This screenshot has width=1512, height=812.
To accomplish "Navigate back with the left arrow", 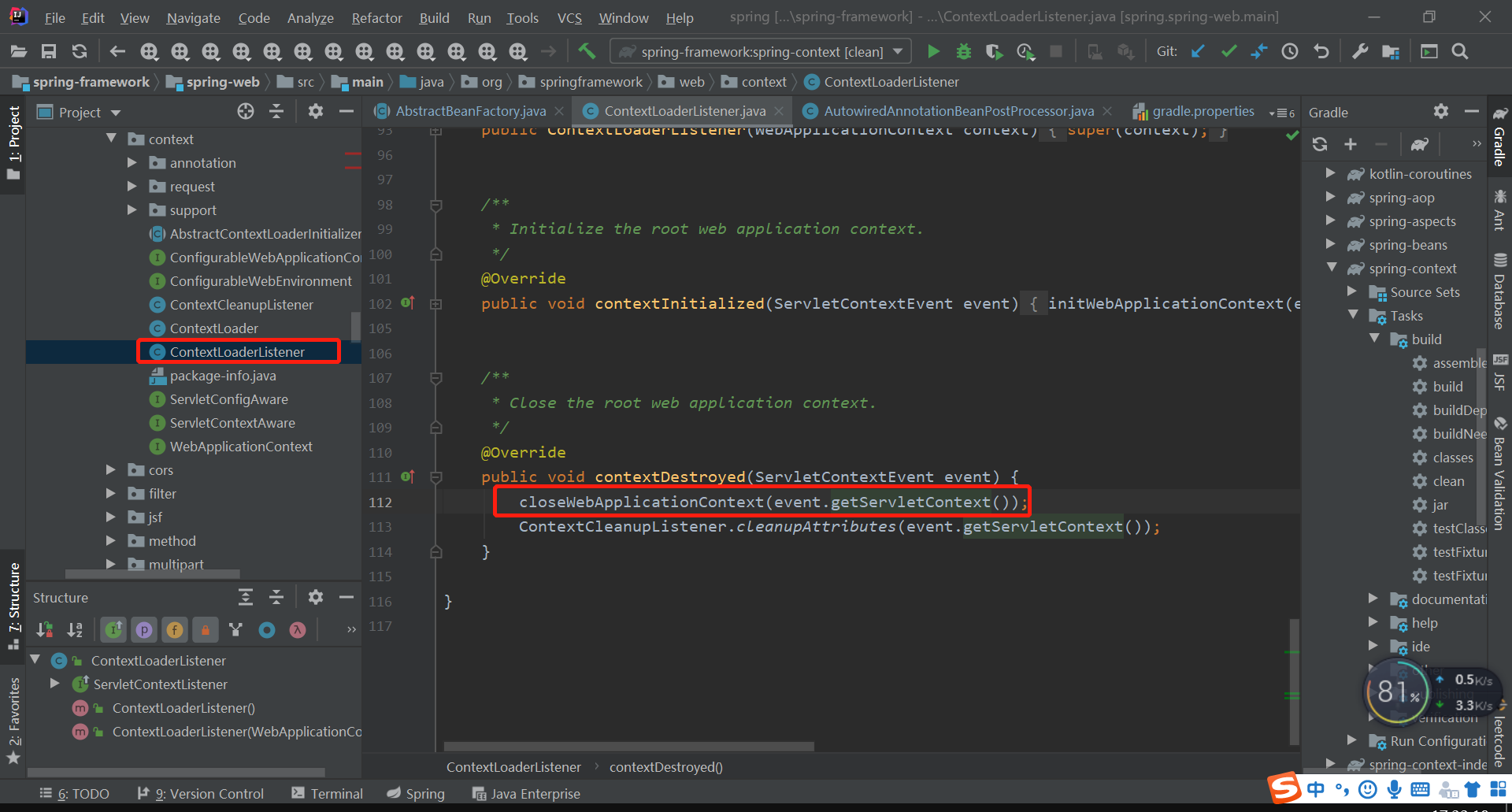I will tap(117, 52).
